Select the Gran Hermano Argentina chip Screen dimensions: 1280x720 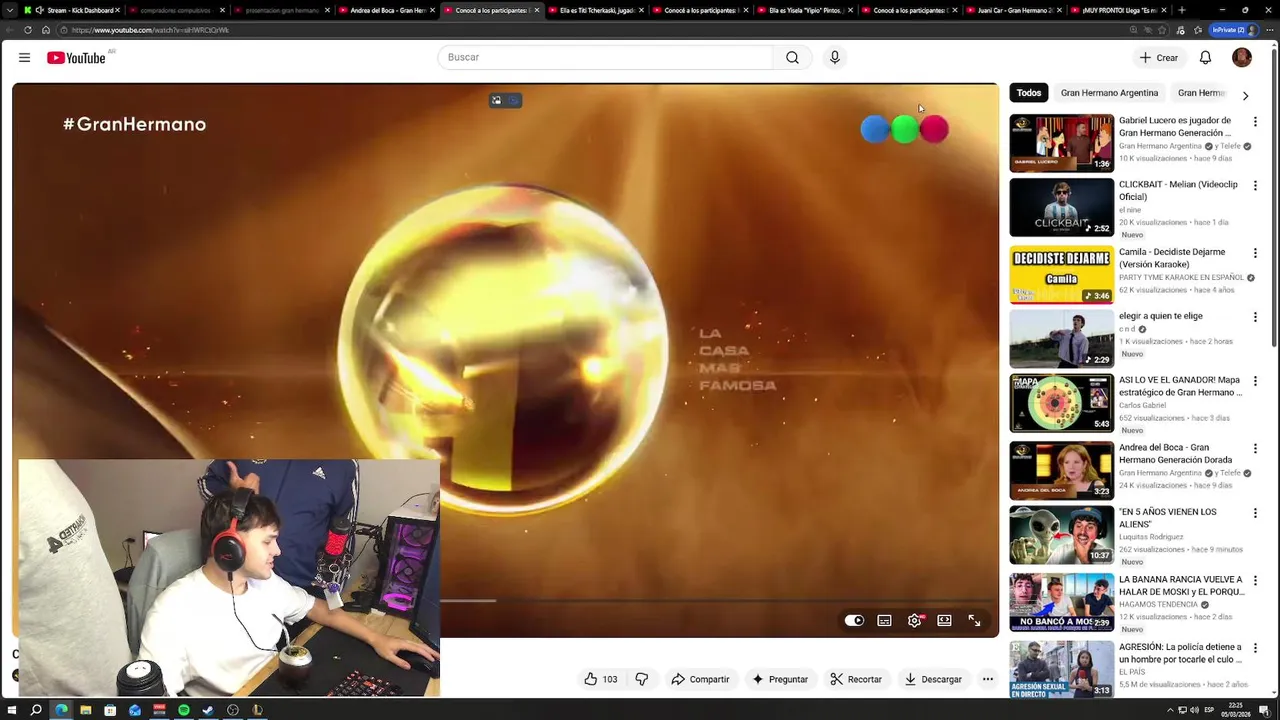(1109, 93)
